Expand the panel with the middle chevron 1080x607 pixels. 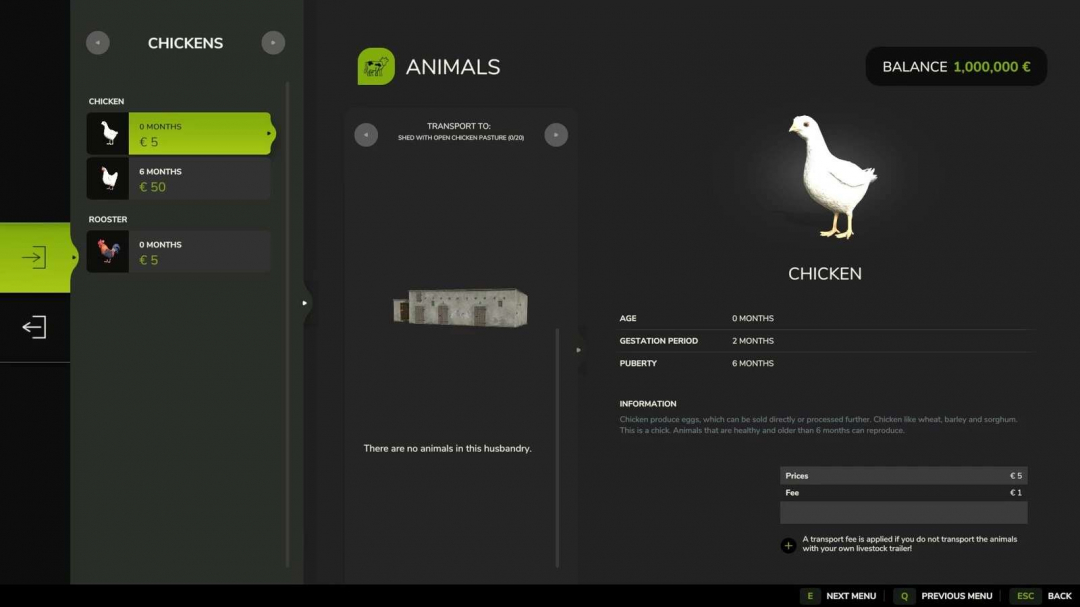tap(305, 302)
